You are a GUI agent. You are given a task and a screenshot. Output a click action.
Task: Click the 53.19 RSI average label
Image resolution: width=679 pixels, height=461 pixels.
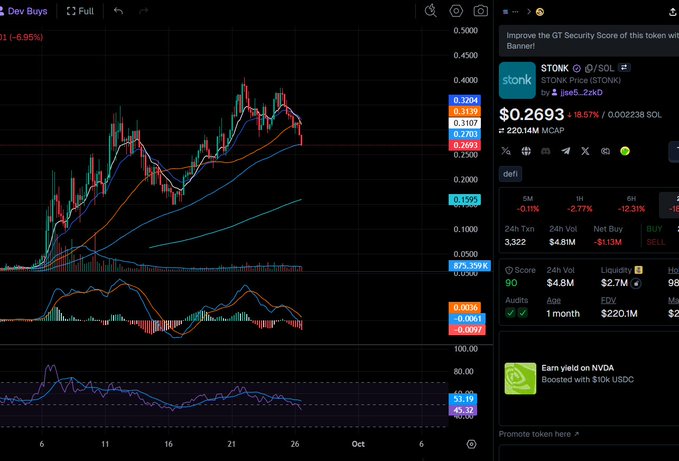coord(463,399)
